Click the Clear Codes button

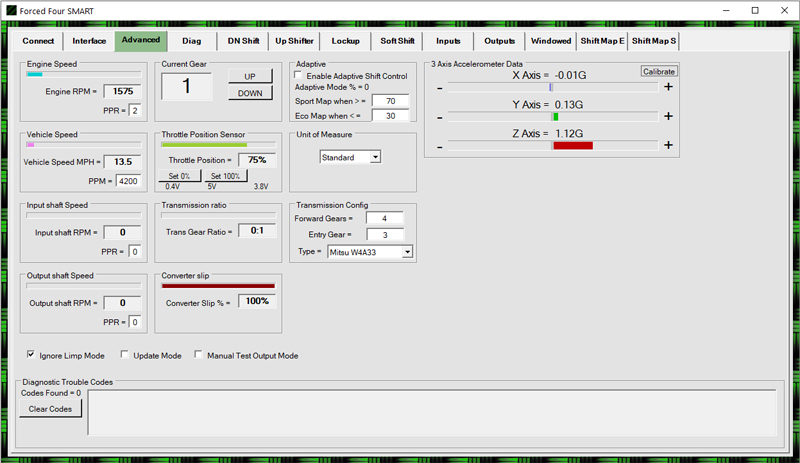click(x=51, y=409)
